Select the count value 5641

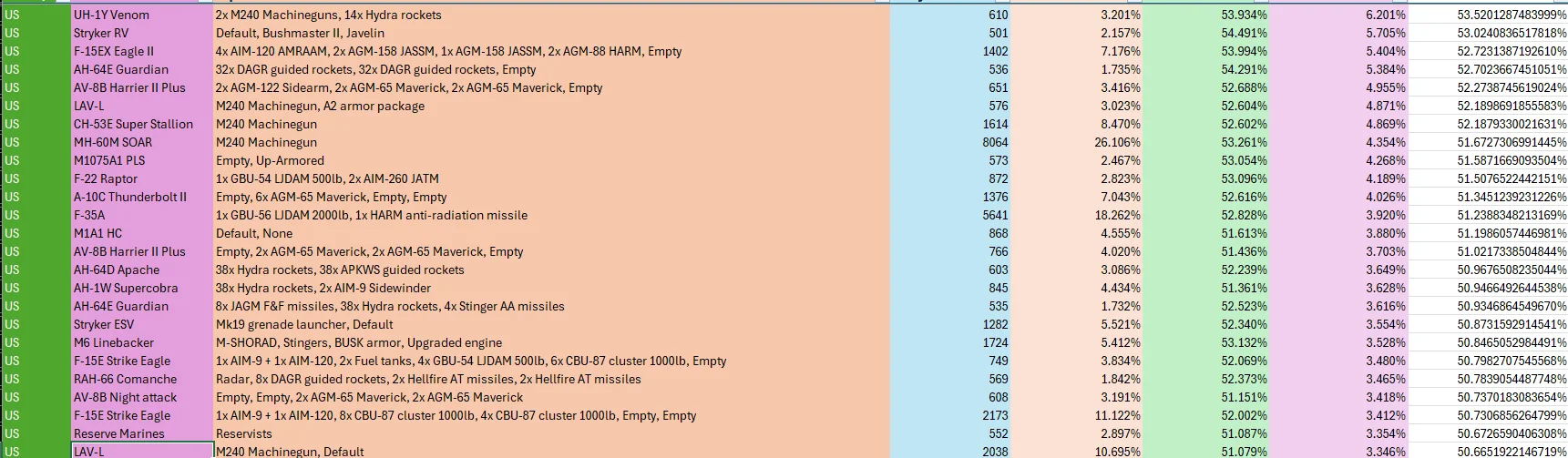pos(949,215)
